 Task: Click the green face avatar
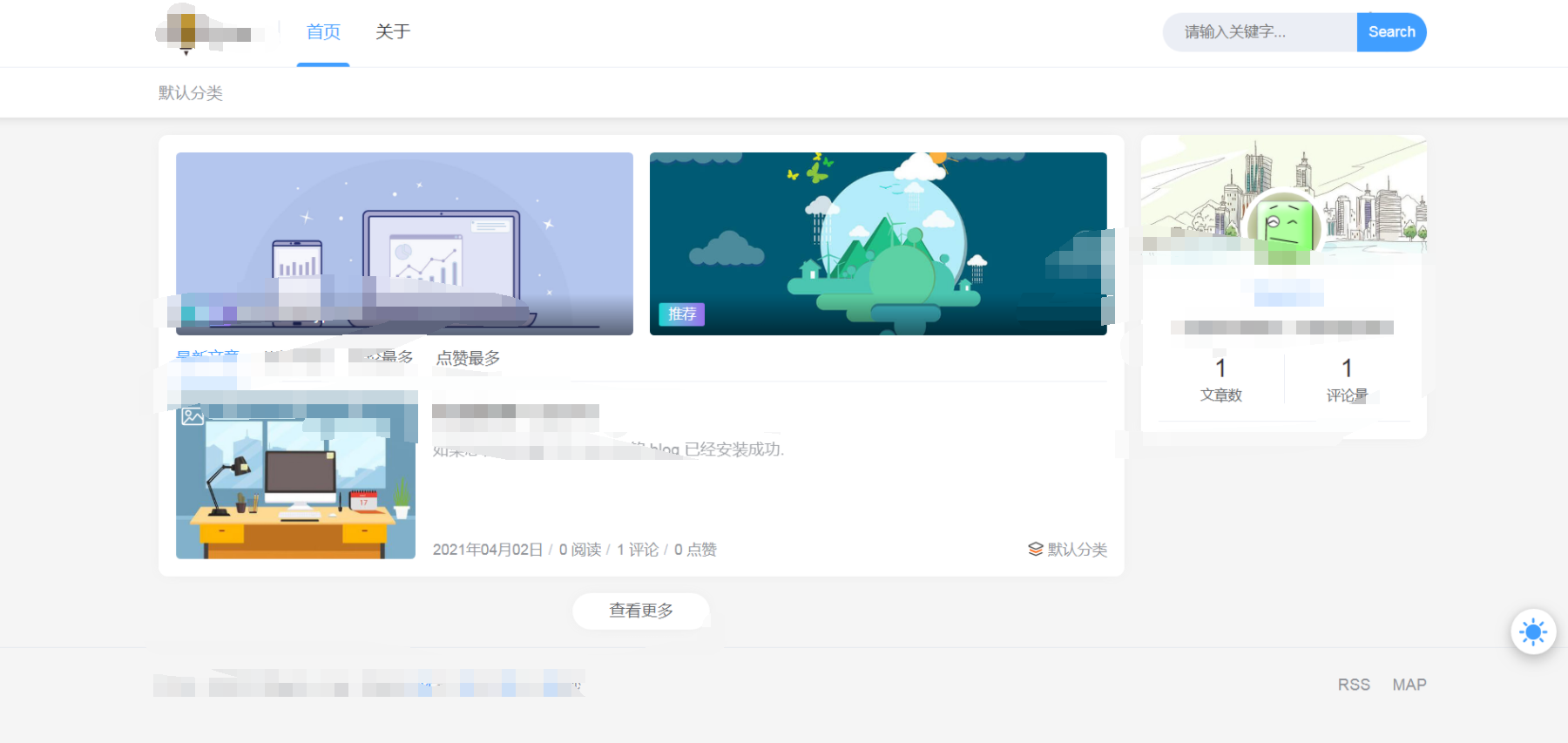click(1283, 226)
